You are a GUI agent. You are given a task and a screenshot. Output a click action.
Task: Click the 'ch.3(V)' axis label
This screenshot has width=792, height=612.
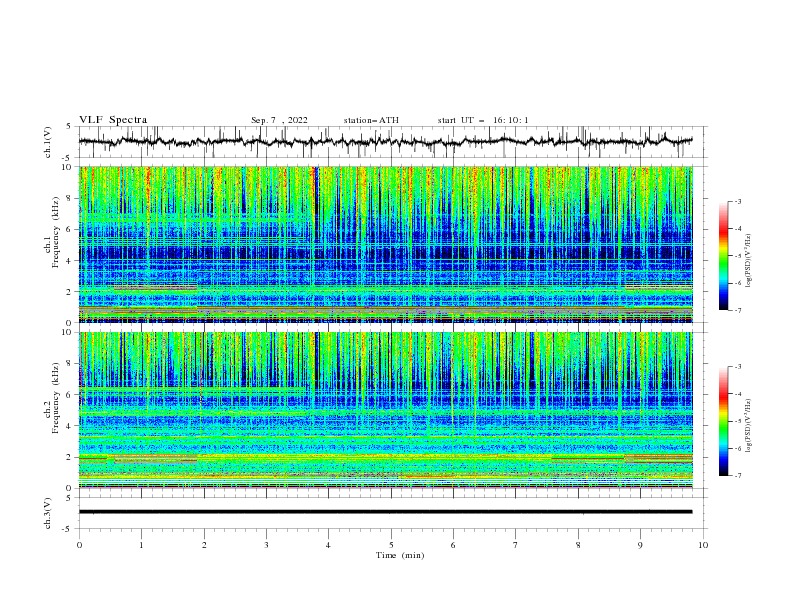point(48,513)
